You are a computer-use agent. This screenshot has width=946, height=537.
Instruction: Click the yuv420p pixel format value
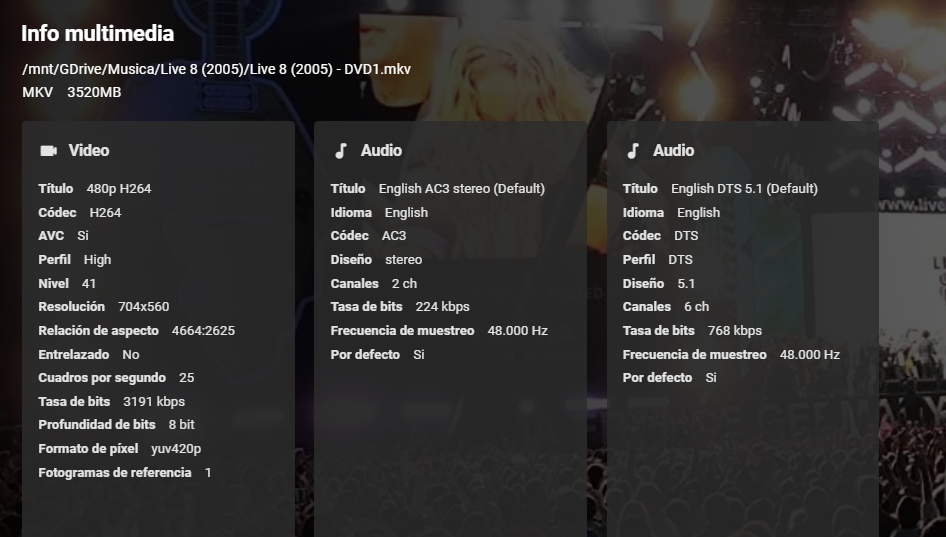tap(176, 449)
